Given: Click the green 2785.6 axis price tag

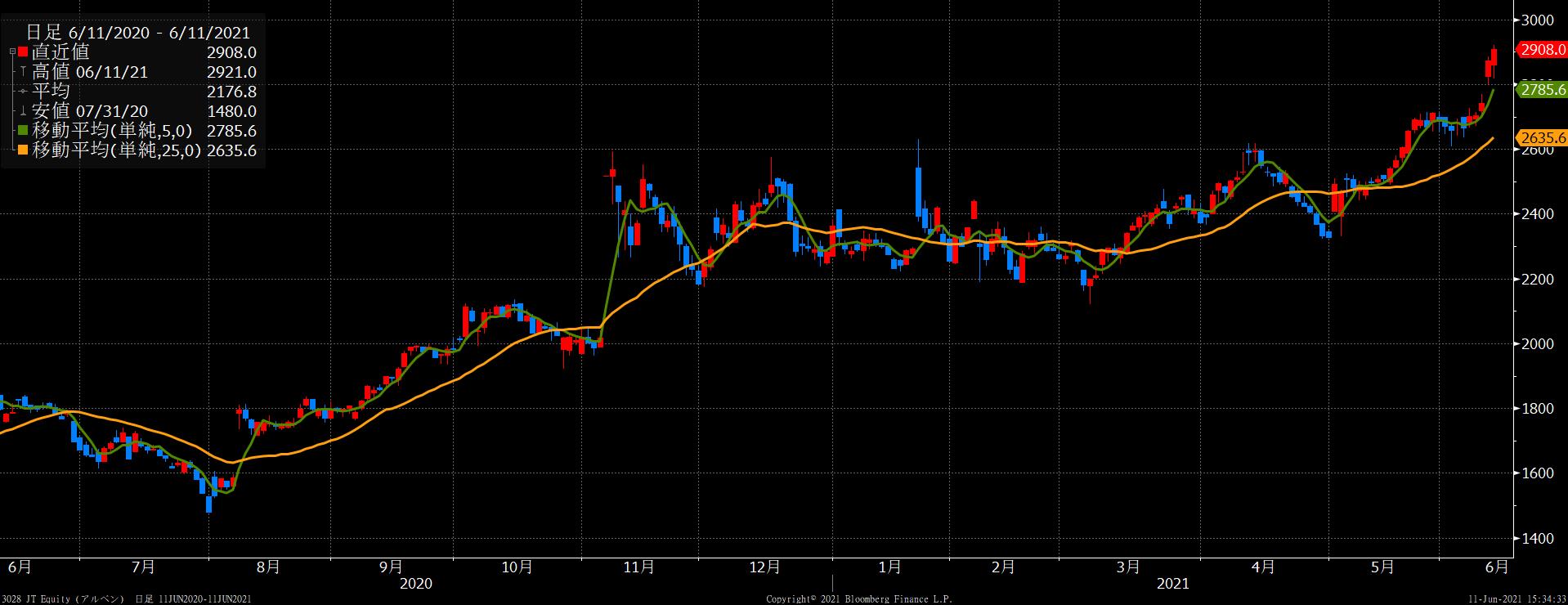Looking at the screenshot, I should (1541, 90).
